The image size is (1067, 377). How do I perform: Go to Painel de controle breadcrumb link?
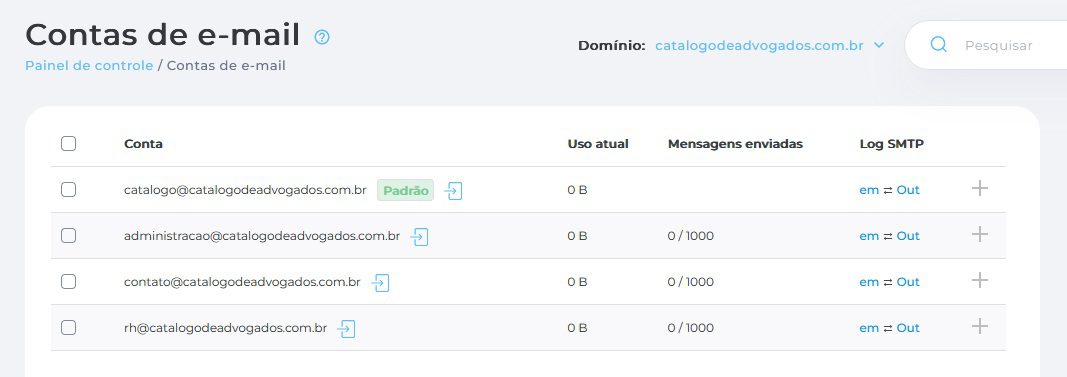(89, 66)
